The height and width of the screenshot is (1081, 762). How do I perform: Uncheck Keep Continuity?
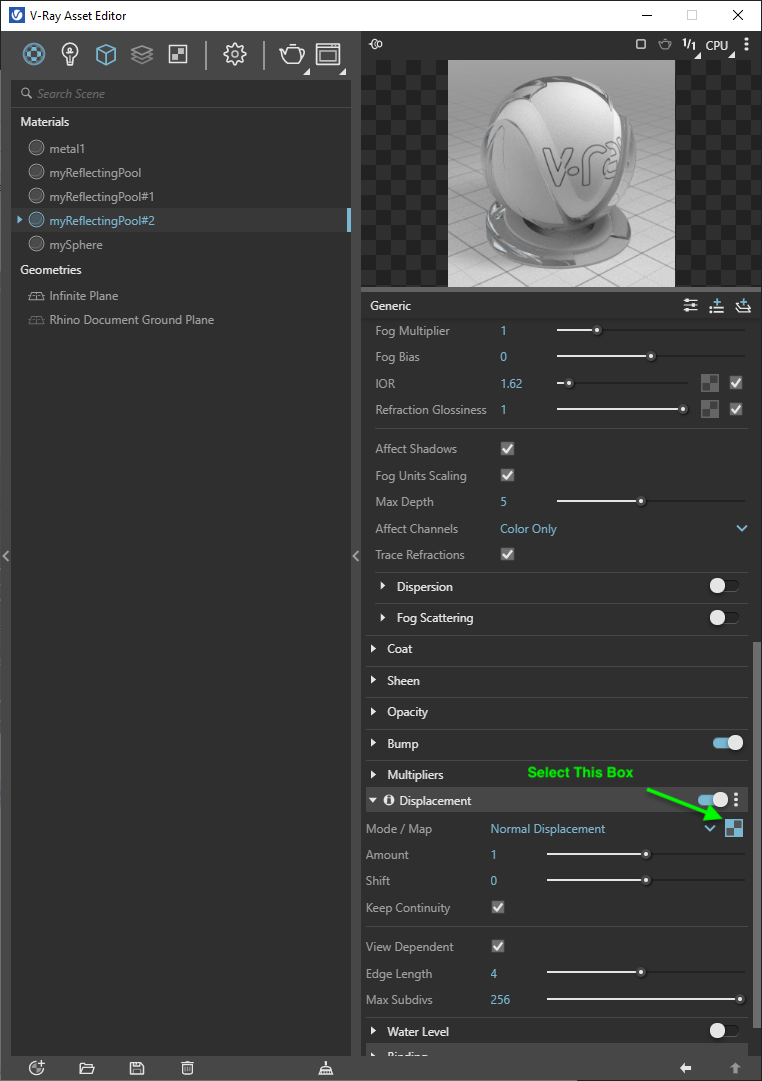(x=498, y=907)
